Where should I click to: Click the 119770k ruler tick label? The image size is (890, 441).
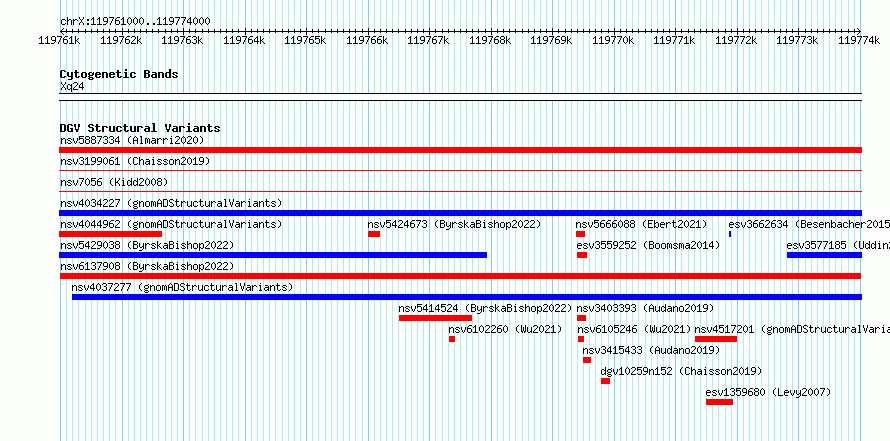tap(613, 41)
